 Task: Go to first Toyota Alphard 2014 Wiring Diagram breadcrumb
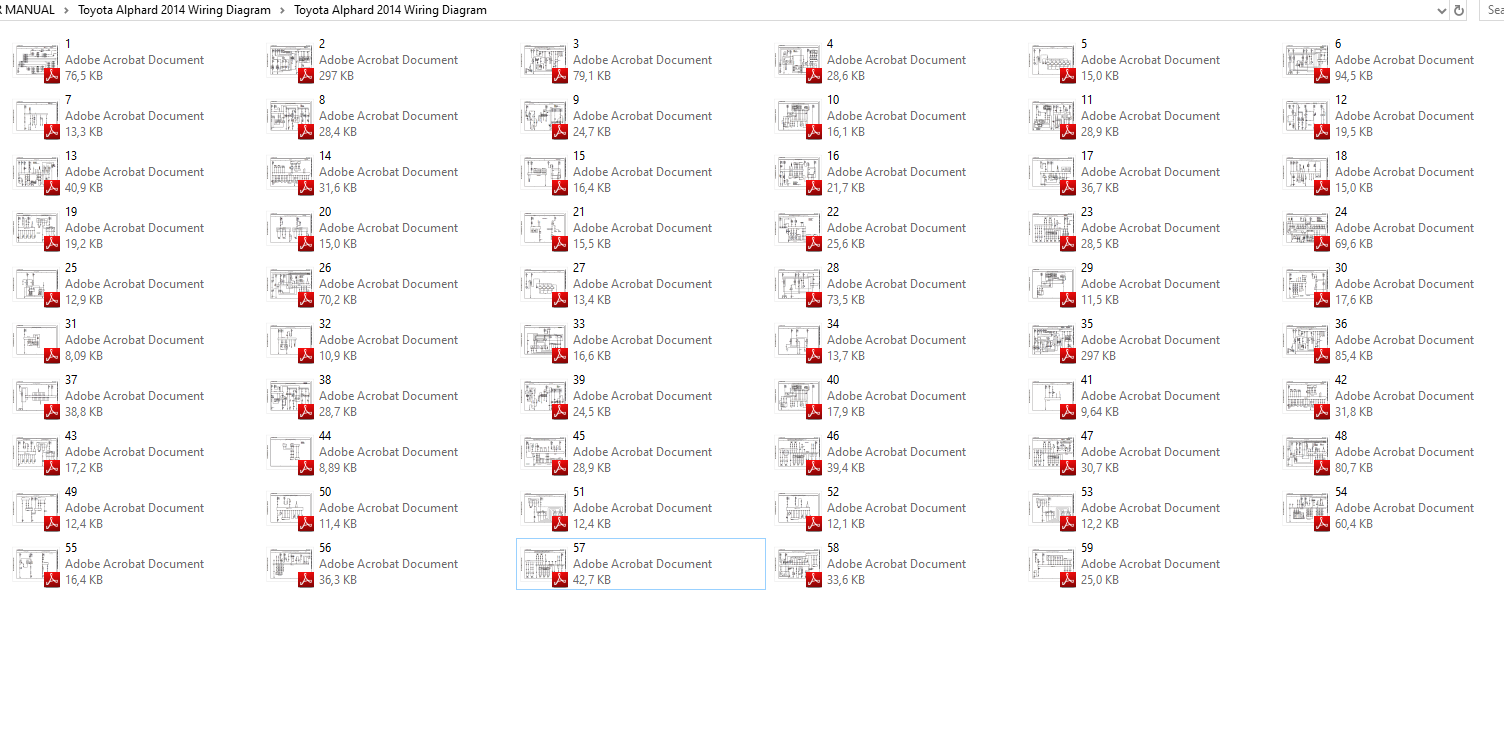(174, 10)
